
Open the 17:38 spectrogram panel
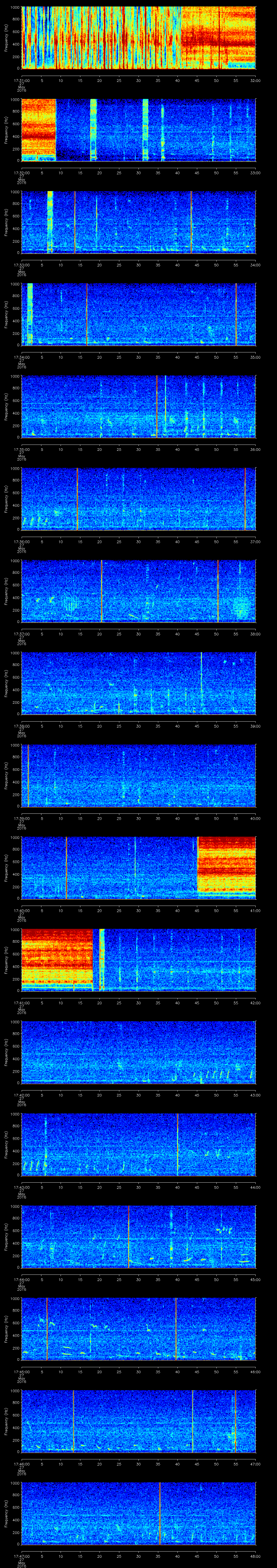coord(138,683)
